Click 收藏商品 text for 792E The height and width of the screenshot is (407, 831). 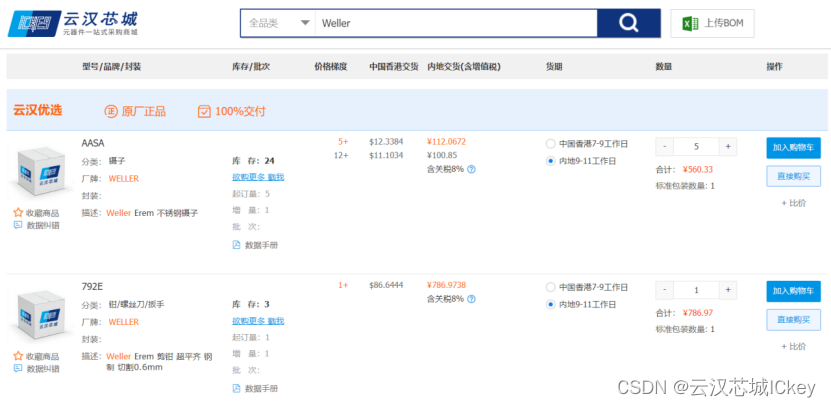42,356
